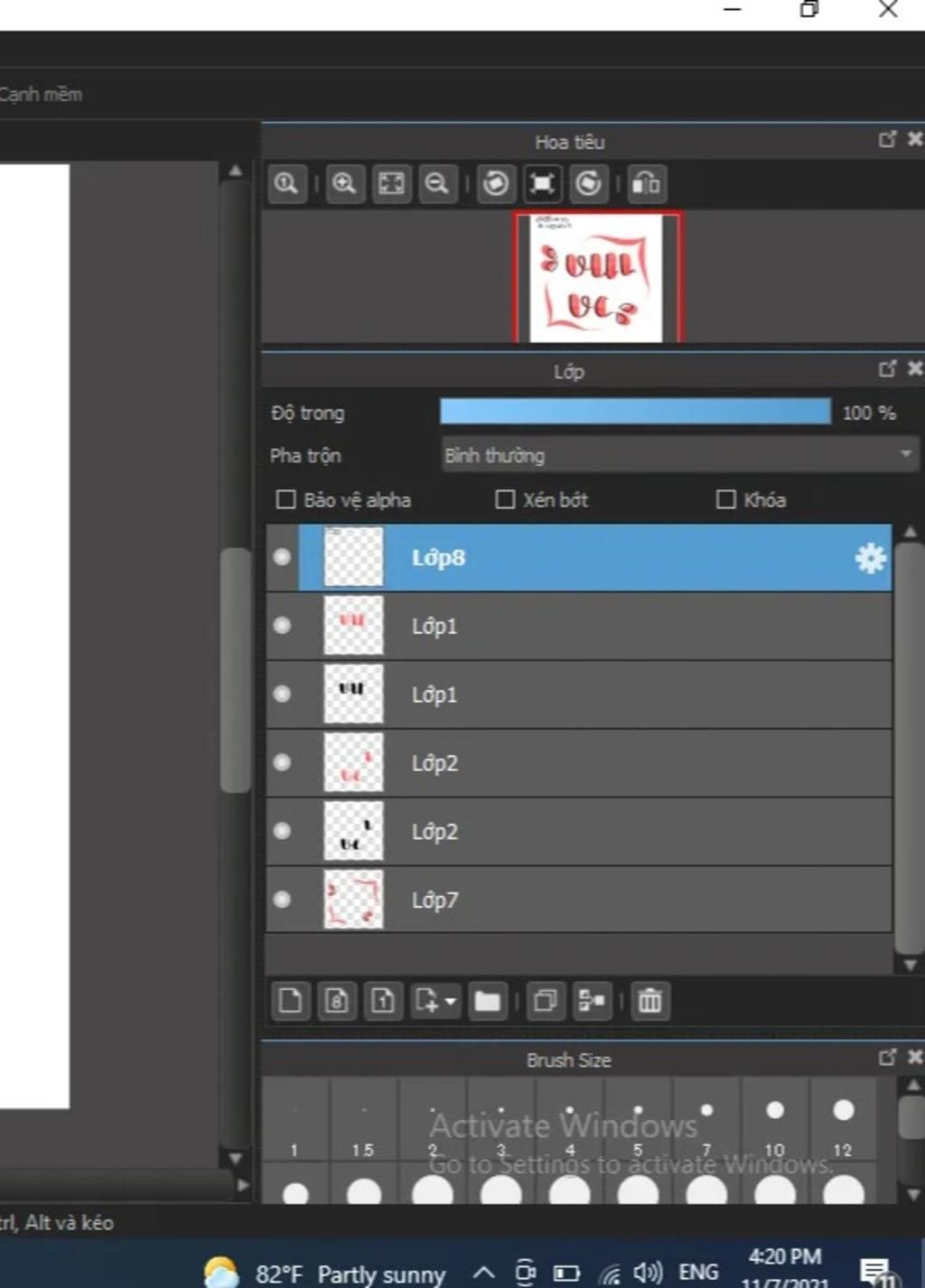
Task: Click the Lớp7 layer thumbnail
Action: click(353, 900)
